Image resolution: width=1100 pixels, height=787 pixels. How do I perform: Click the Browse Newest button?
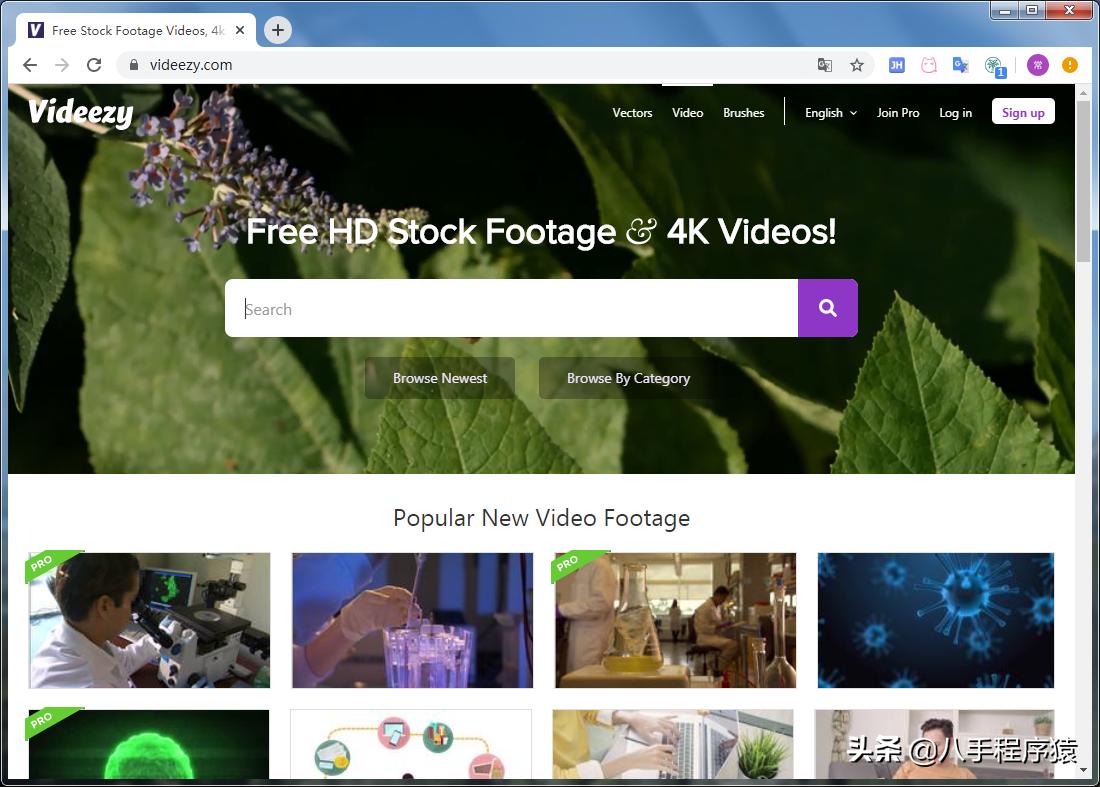(440, 378)
